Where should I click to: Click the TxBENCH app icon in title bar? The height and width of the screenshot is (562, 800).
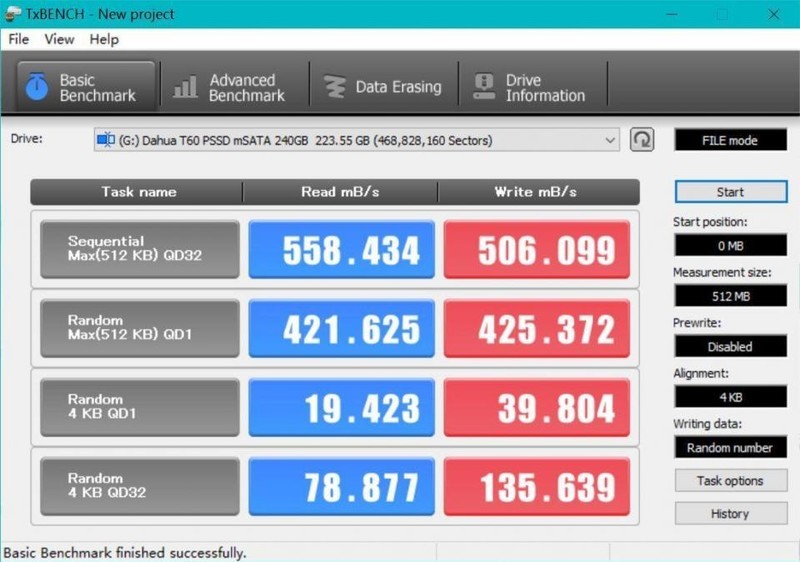12,14
